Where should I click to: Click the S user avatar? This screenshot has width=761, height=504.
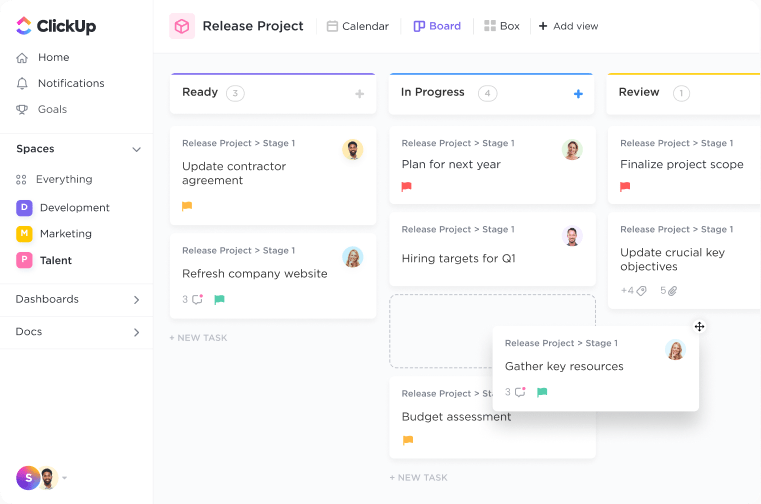pos(28,478)
